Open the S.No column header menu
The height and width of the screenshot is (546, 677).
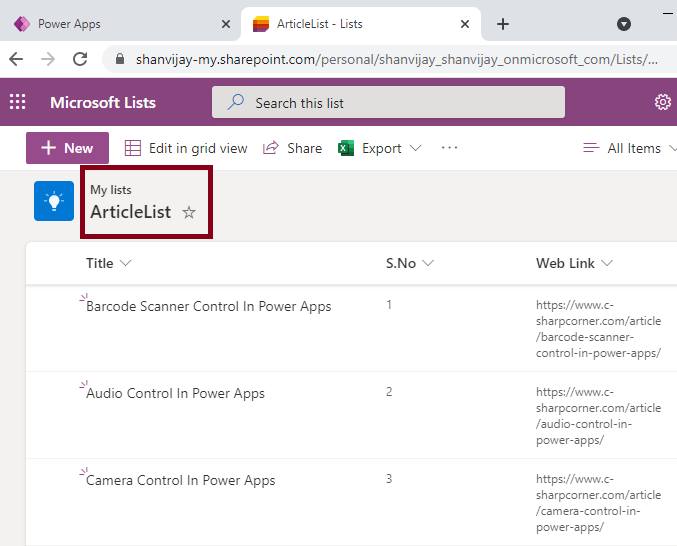(x=409, y=263)
